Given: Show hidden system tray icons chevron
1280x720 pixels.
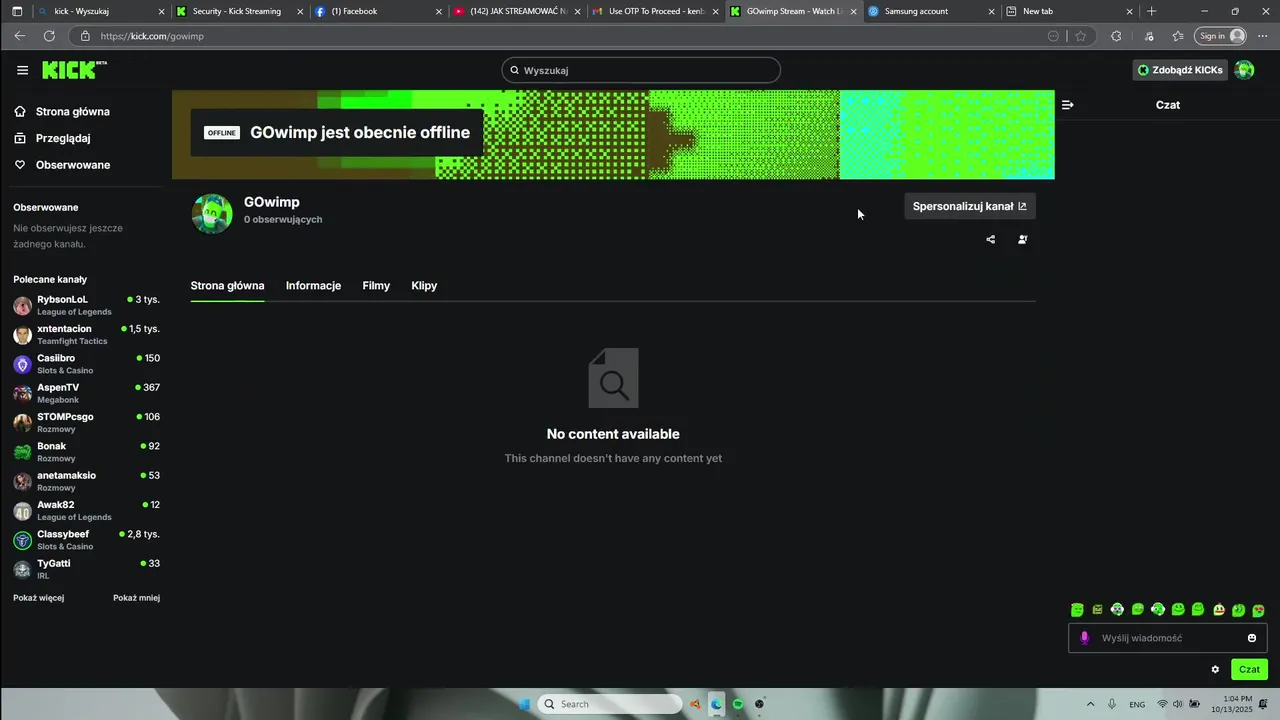Looking at the screenshot, I should (1090, 704).
